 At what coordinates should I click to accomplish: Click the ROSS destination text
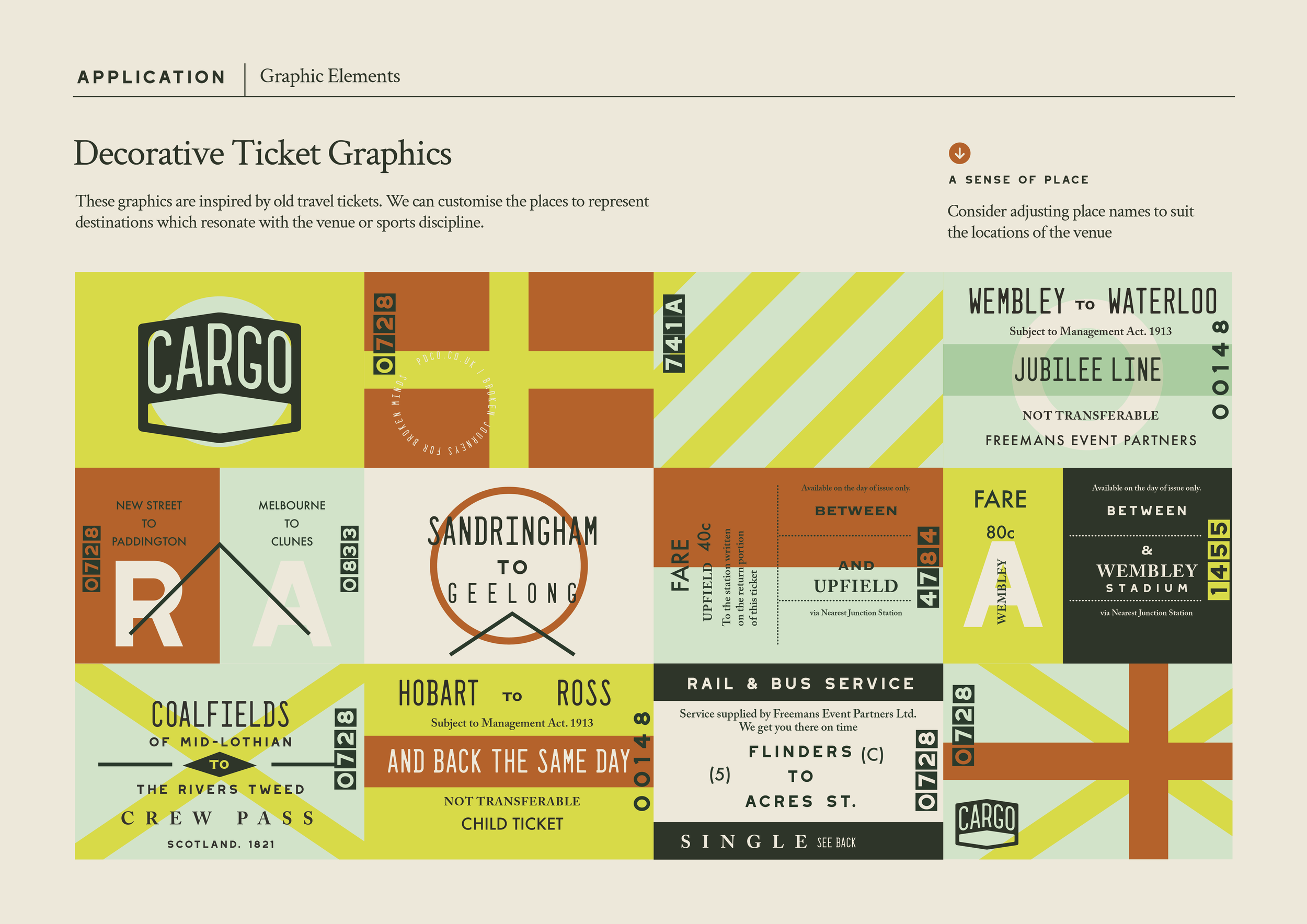click(583, 694)
